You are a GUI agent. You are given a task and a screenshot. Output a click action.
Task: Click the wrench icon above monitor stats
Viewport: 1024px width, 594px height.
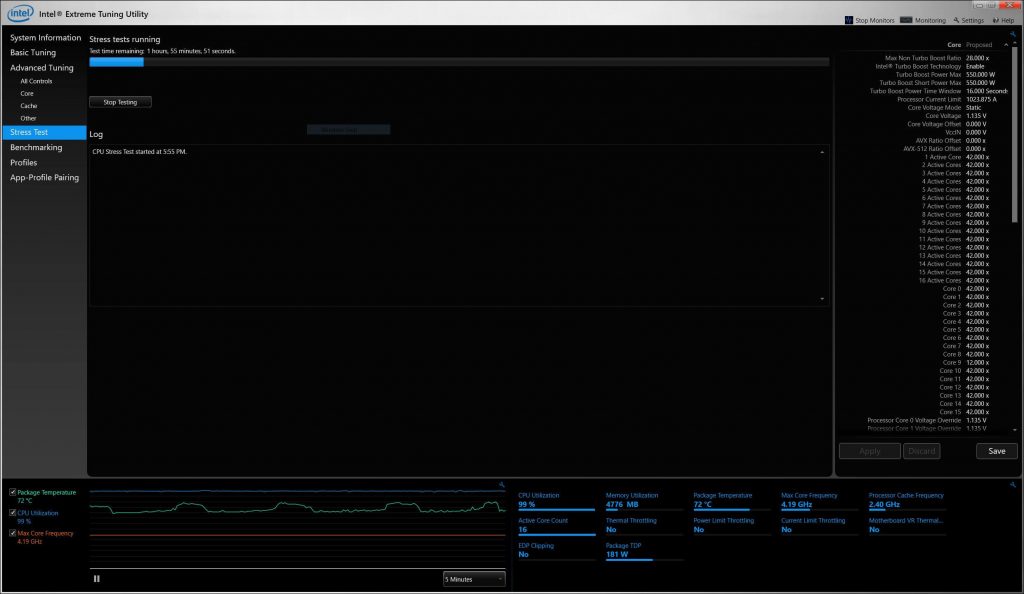tap(1013, 485)
